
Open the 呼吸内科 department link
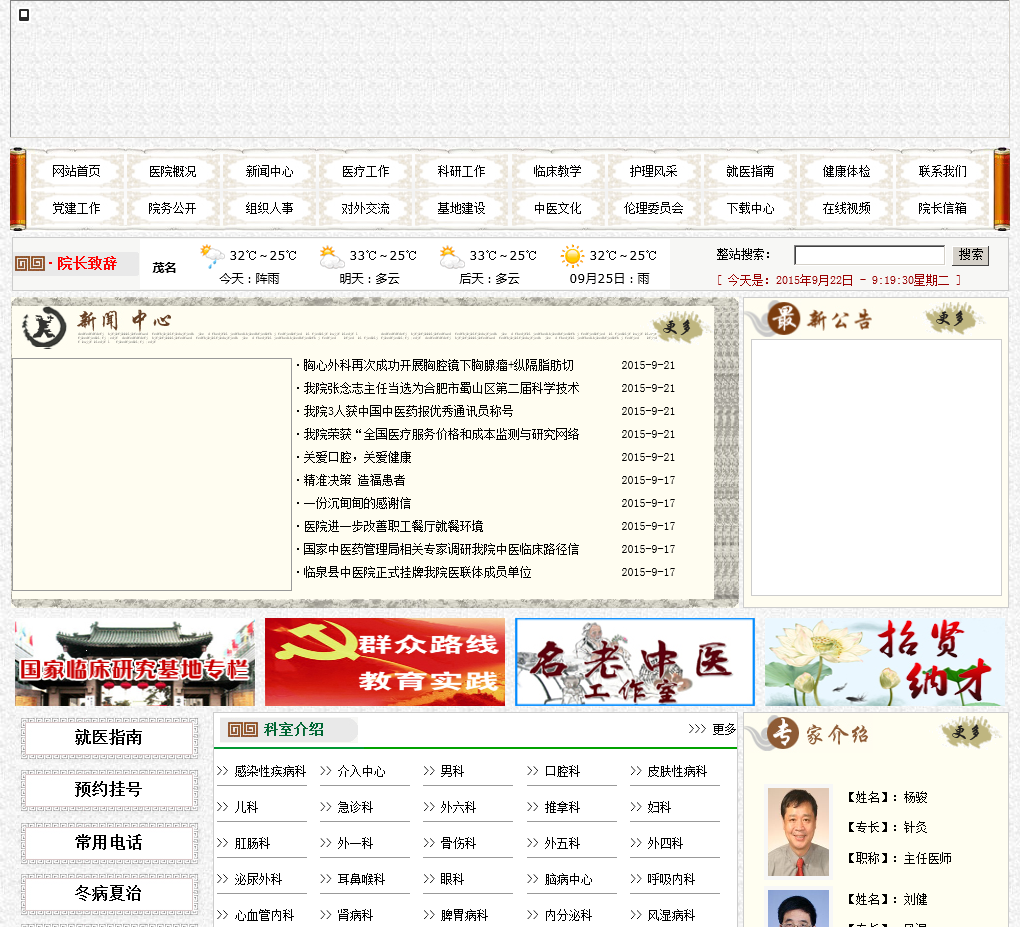671,880
